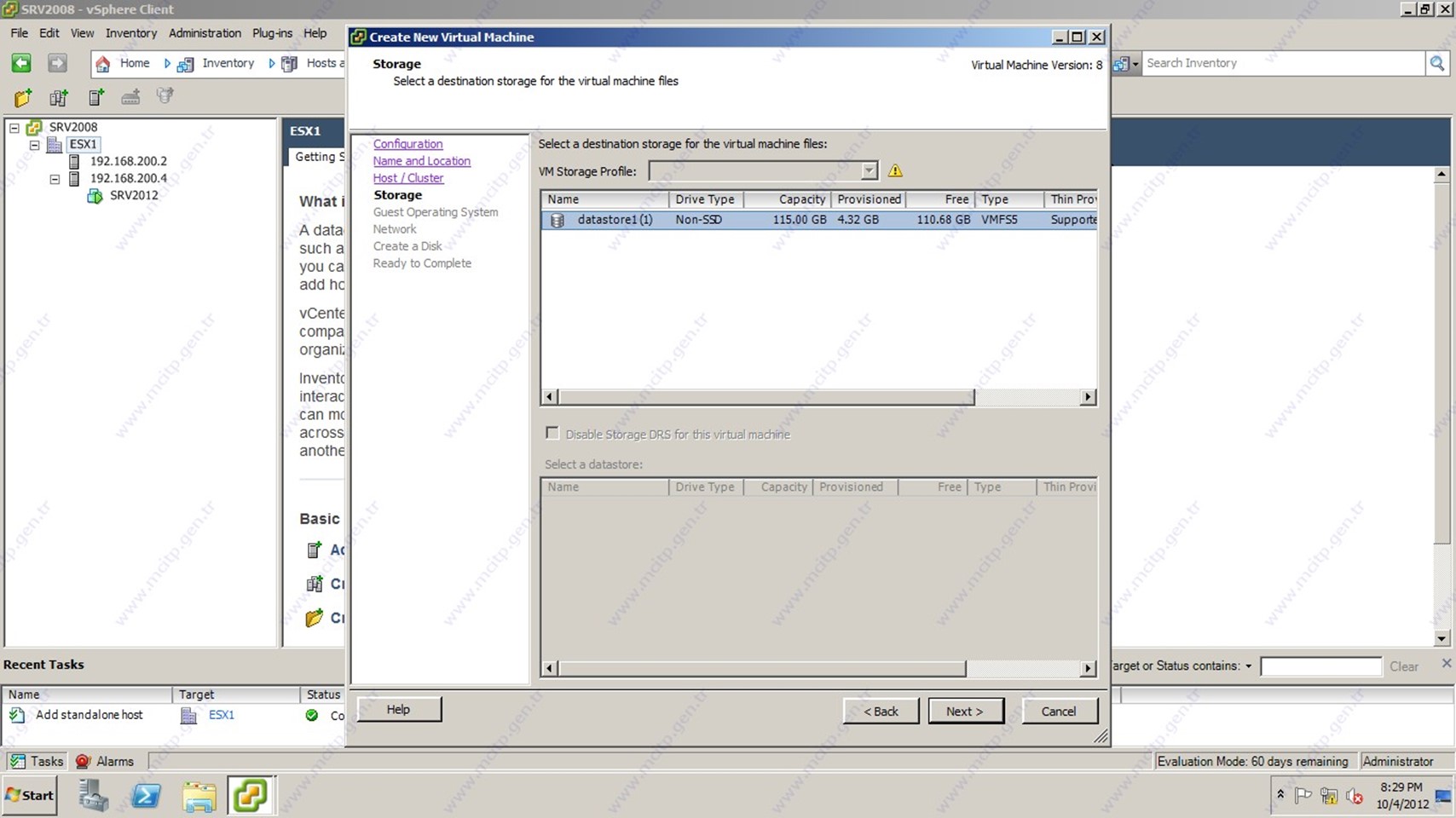Viewport: 1456px width, 818px height.
Task: Click the SRV2008 vCenter server icon
Action: tap(34, 127)
